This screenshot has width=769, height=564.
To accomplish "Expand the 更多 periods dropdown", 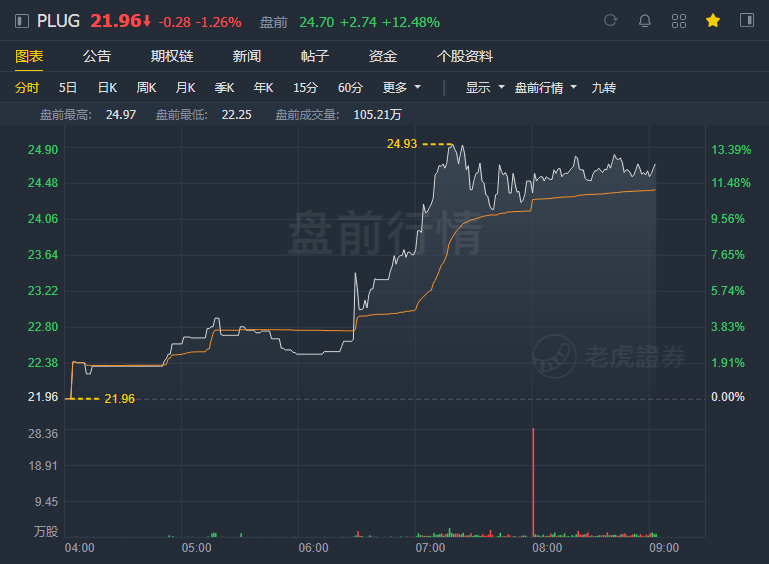I will 402,88.
